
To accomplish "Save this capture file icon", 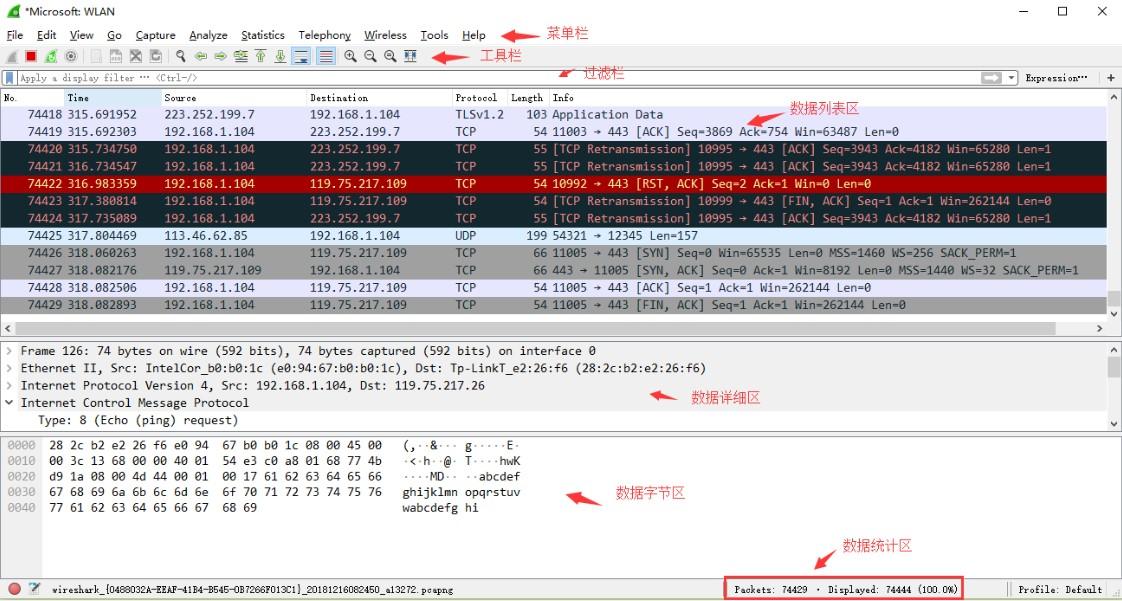I will pyautogui.click(x=115, y=57).
